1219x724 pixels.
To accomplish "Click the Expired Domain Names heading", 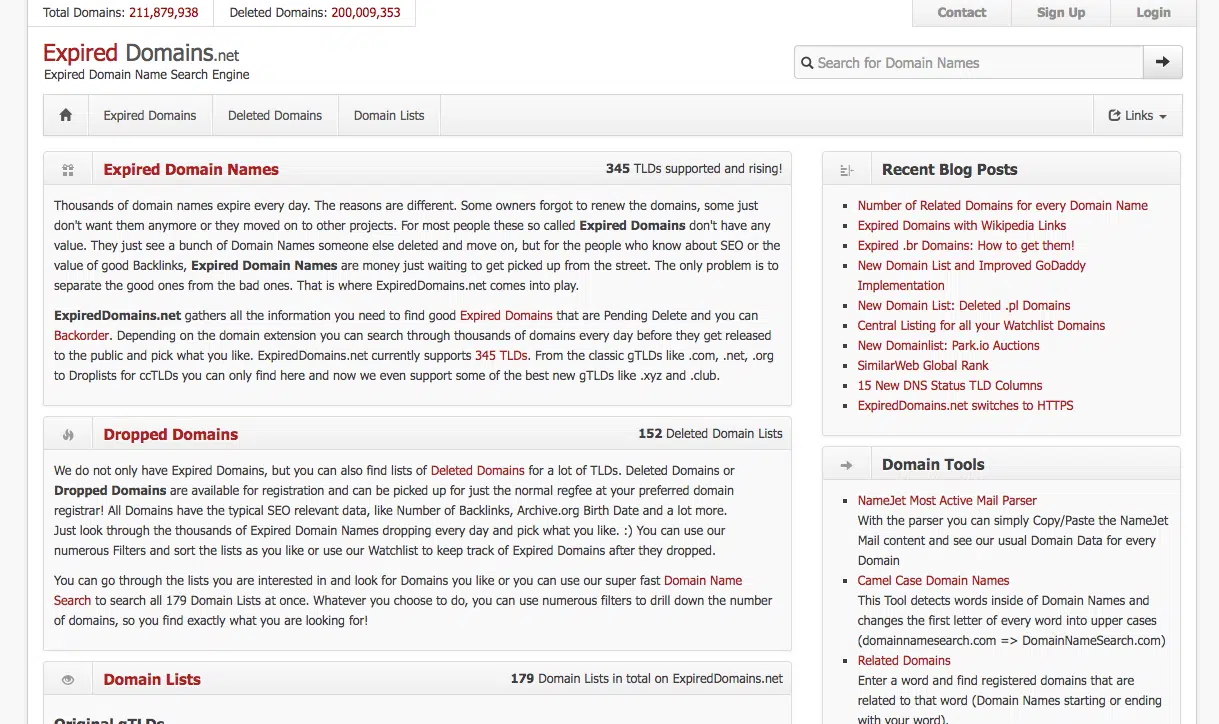I will pyautogui.click(x=191, y=170).
